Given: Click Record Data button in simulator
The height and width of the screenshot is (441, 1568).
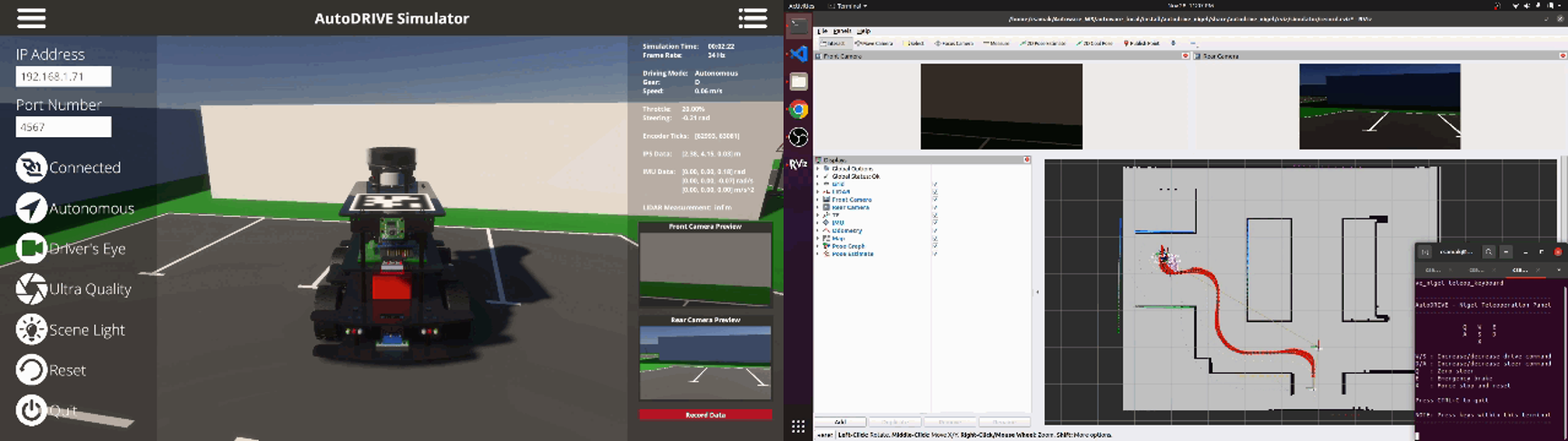Looking at the screenshot, I should pos(705,415).
